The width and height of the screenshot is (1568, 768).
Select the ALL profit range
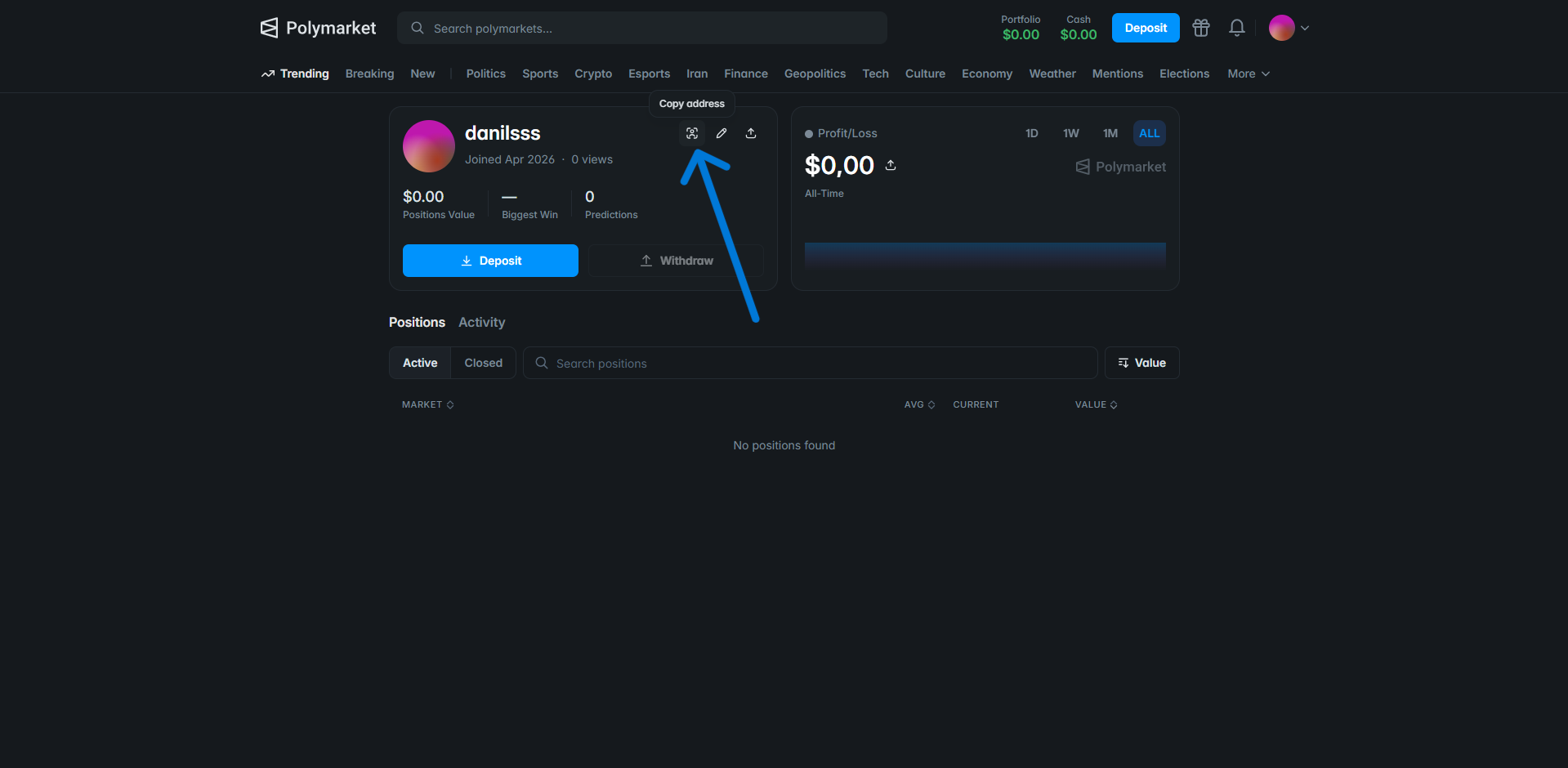(x=1150, y=133)
